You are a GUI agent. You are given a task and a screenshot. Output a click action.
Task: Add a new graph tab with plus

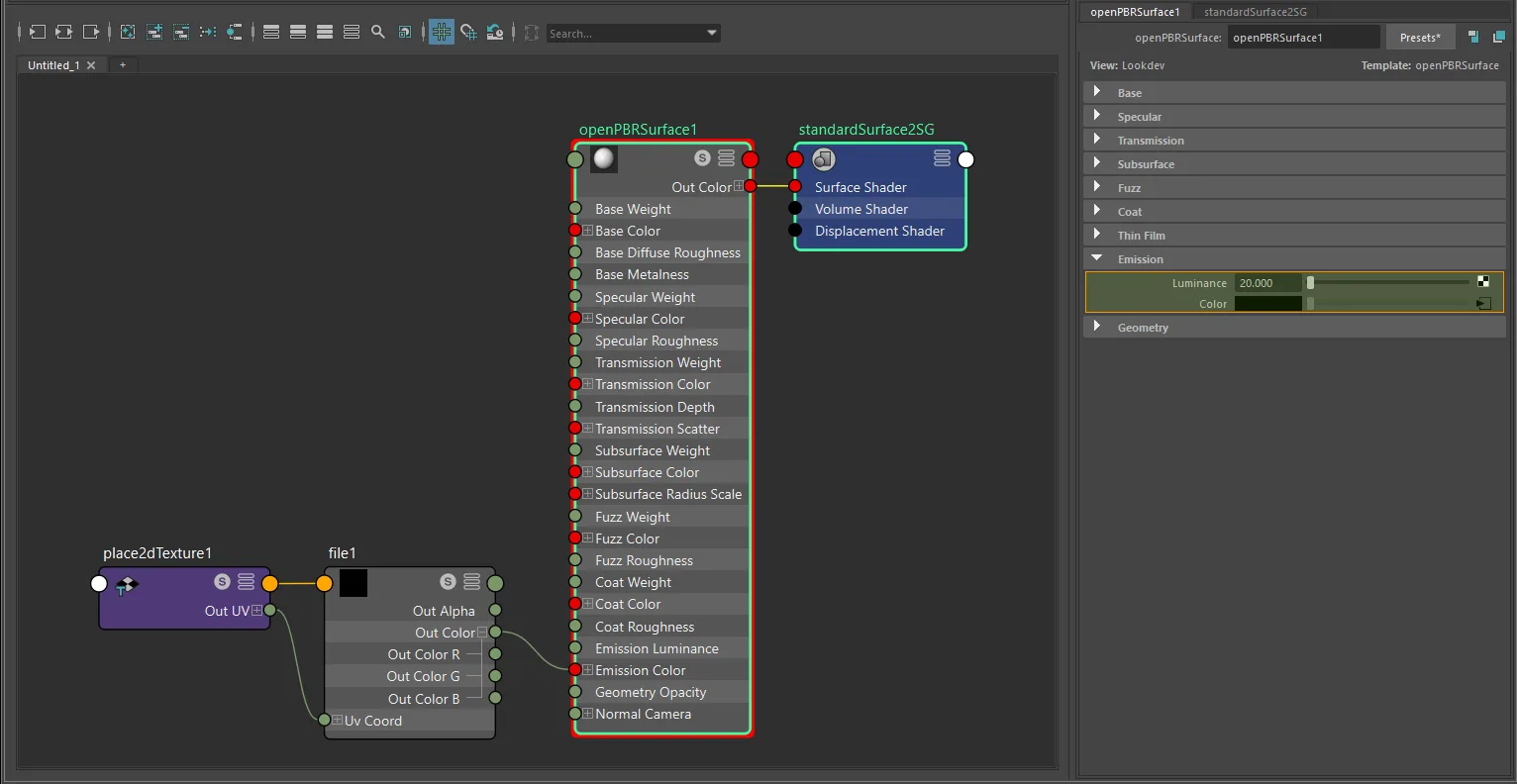123,65
